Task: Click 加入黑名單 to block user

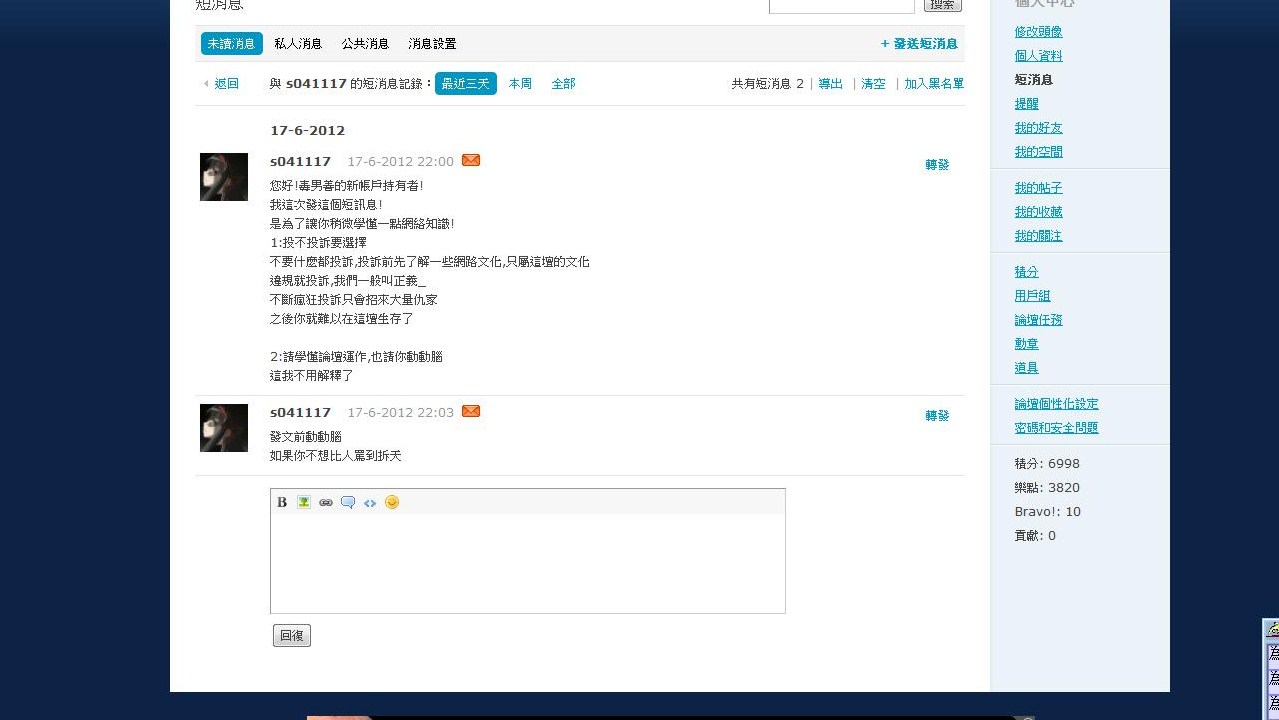Action: pos(934,84)
